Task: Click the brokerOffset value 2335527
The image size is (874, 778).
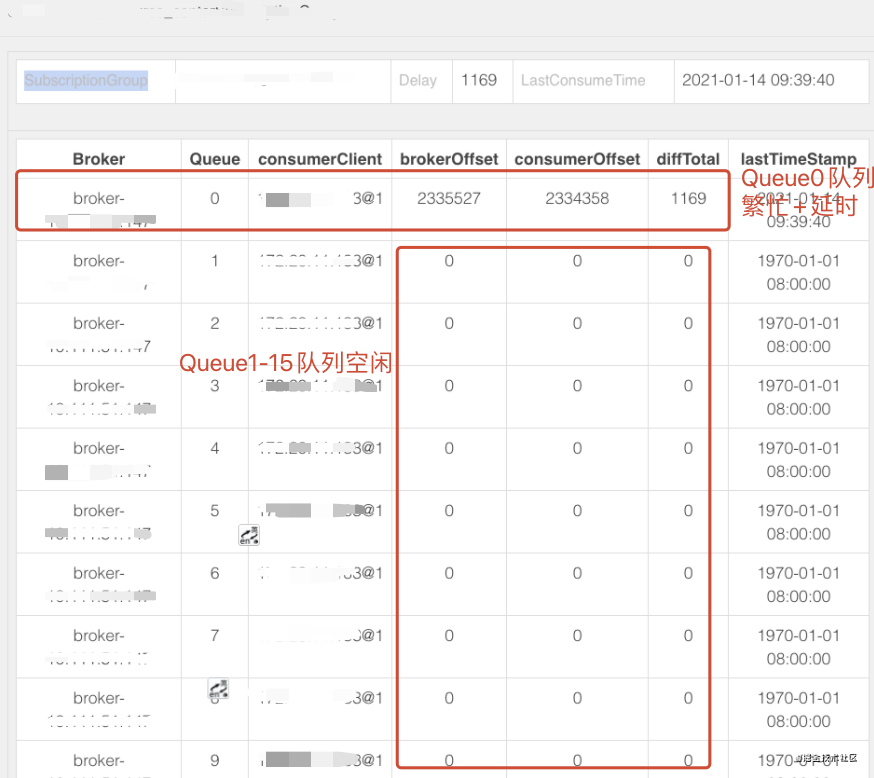Action: [449, 198]
